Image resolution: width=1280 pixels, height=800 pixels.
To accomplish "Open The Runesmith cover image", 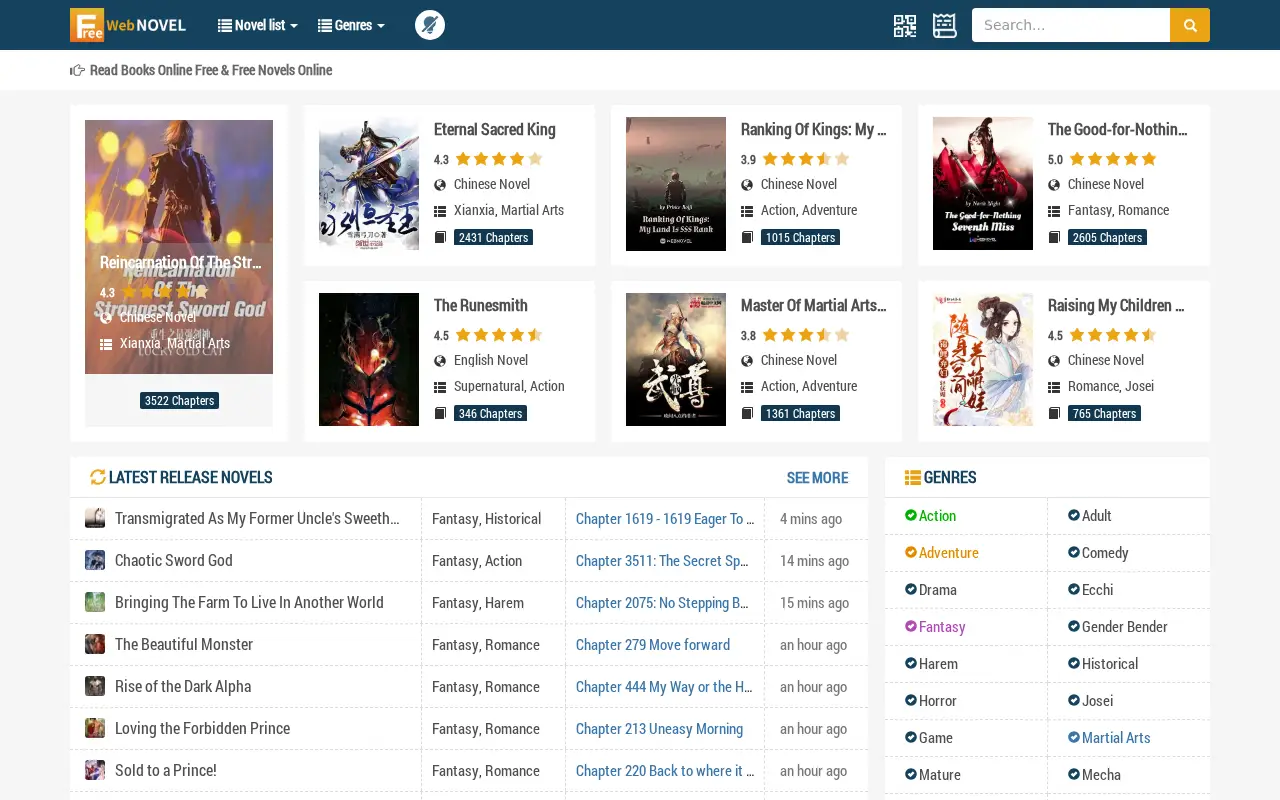I will click(x=369, y=359).
